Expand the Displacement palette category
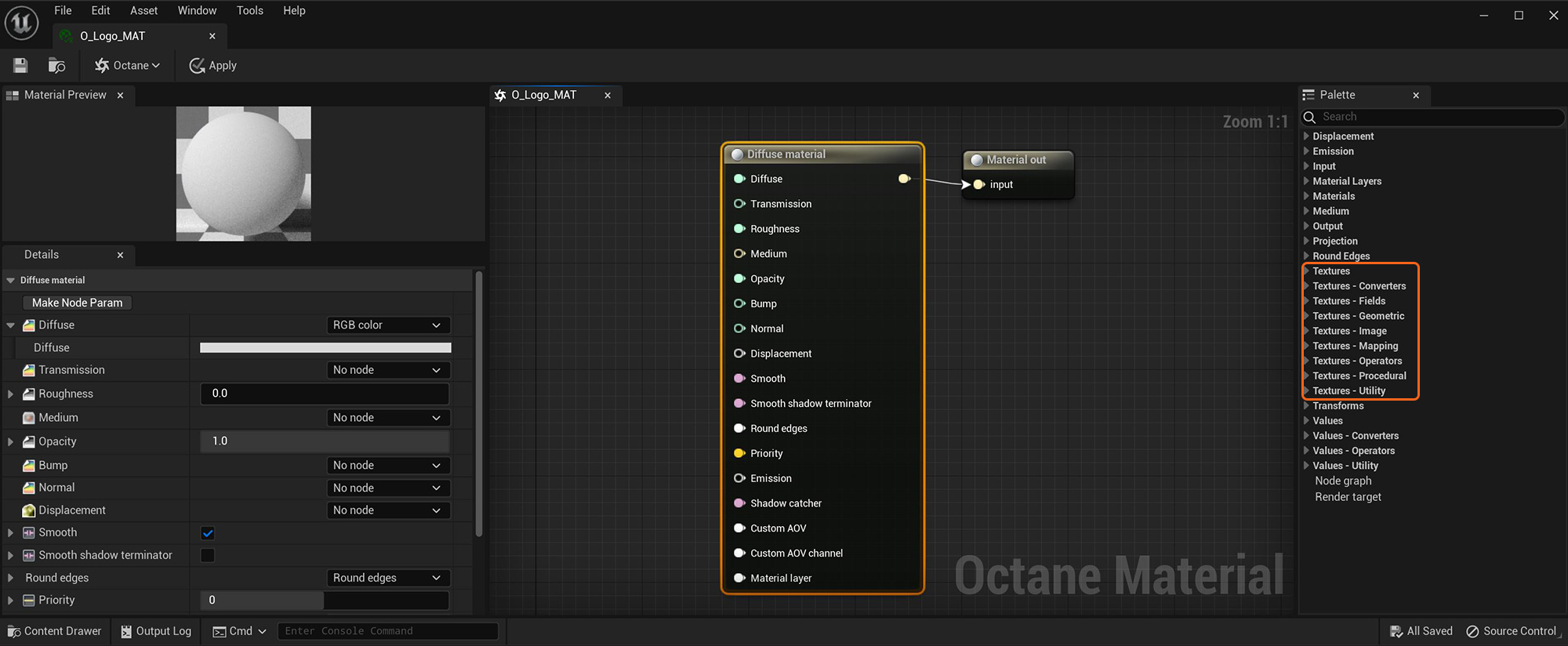Screen dimensions: 1568x646 (1307, 136)
